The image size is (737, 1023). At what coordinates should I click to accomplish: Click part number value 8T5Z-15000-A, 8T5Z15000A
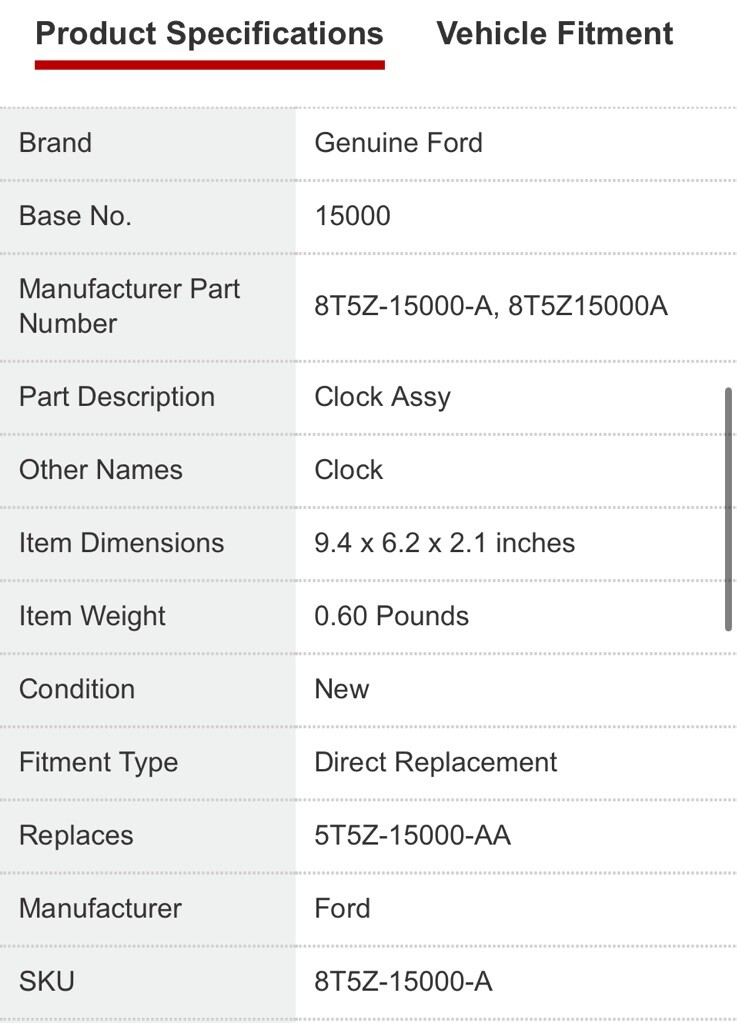pos(490,306)
